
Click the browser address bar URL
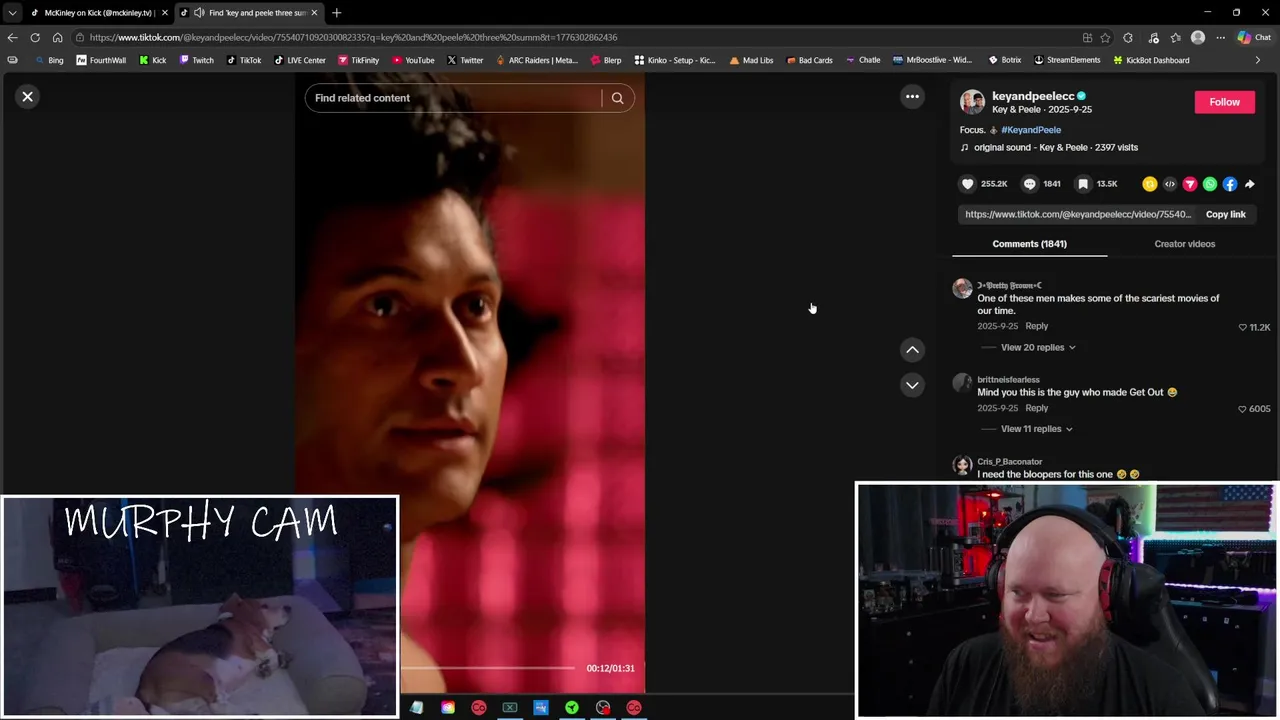(x=353, y=38)
